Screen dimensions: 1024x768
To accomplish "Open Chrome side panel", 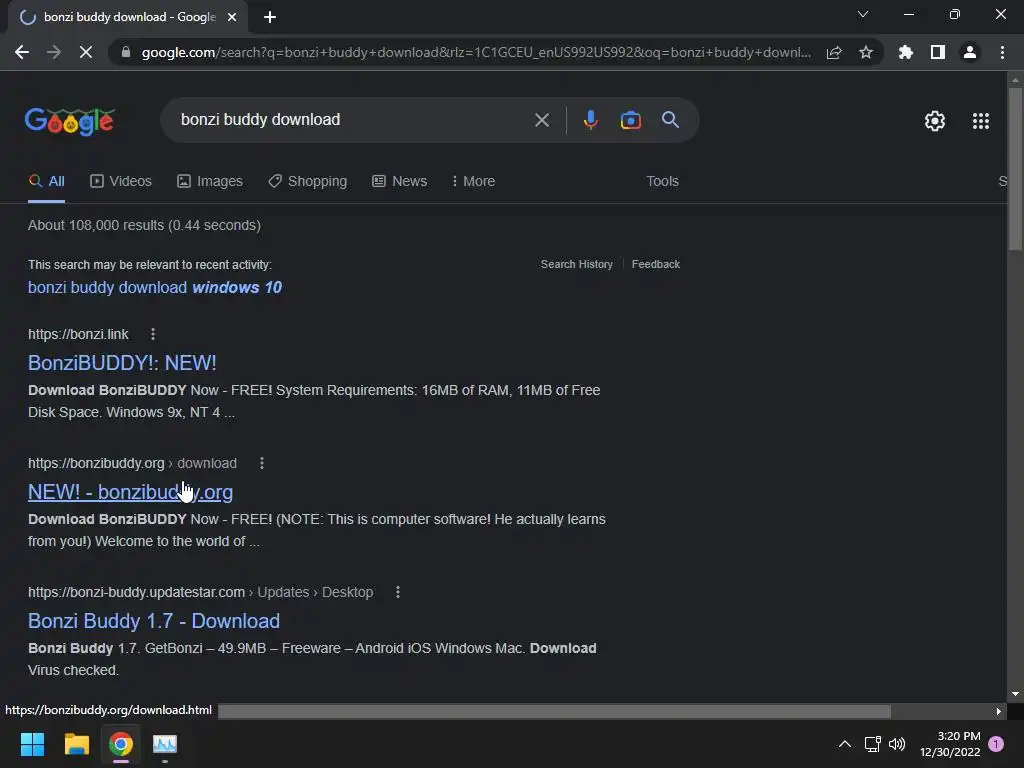I will coord(938,52).
